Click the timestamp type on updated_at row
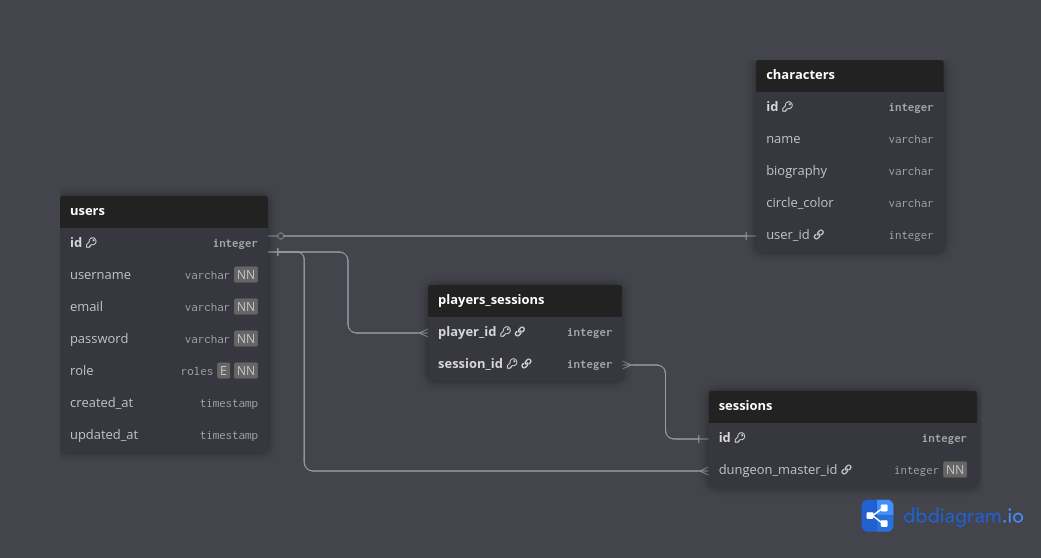Screen dimensions: 1041x558 229,435
